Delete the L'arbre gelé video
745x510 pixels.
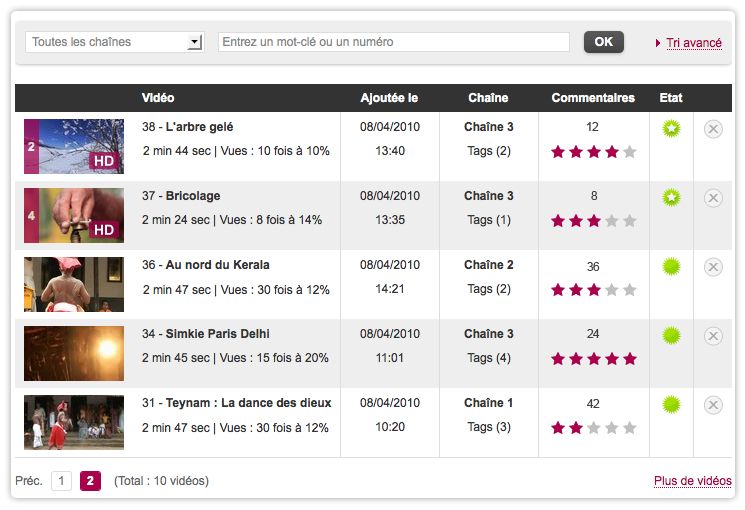point(713,129)
